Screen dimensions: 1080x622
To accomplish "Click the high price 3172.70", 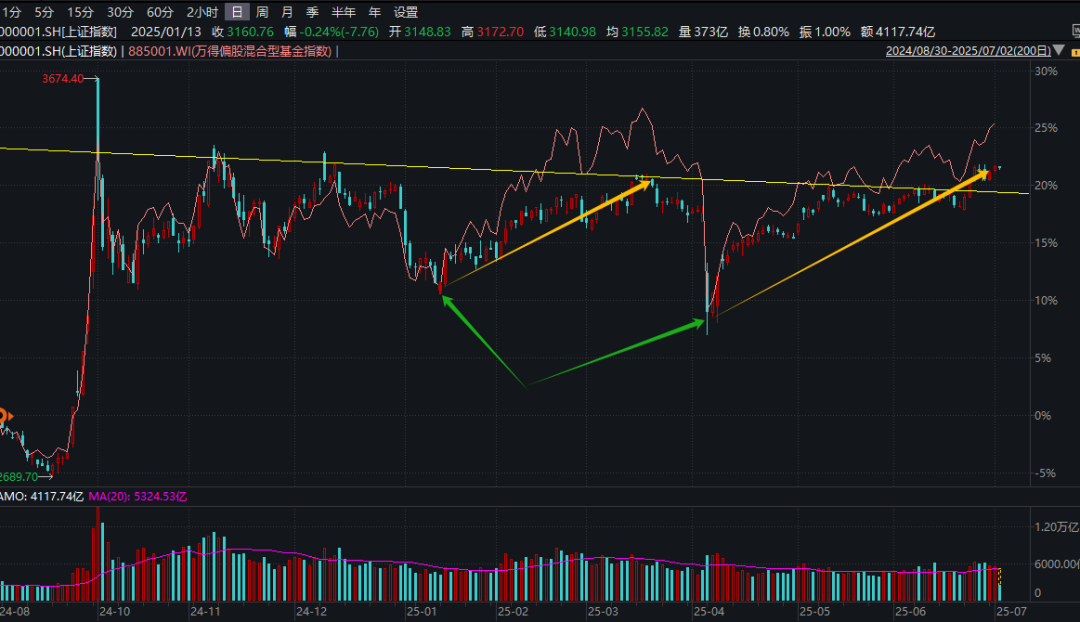I will click(x=500, y=32).
